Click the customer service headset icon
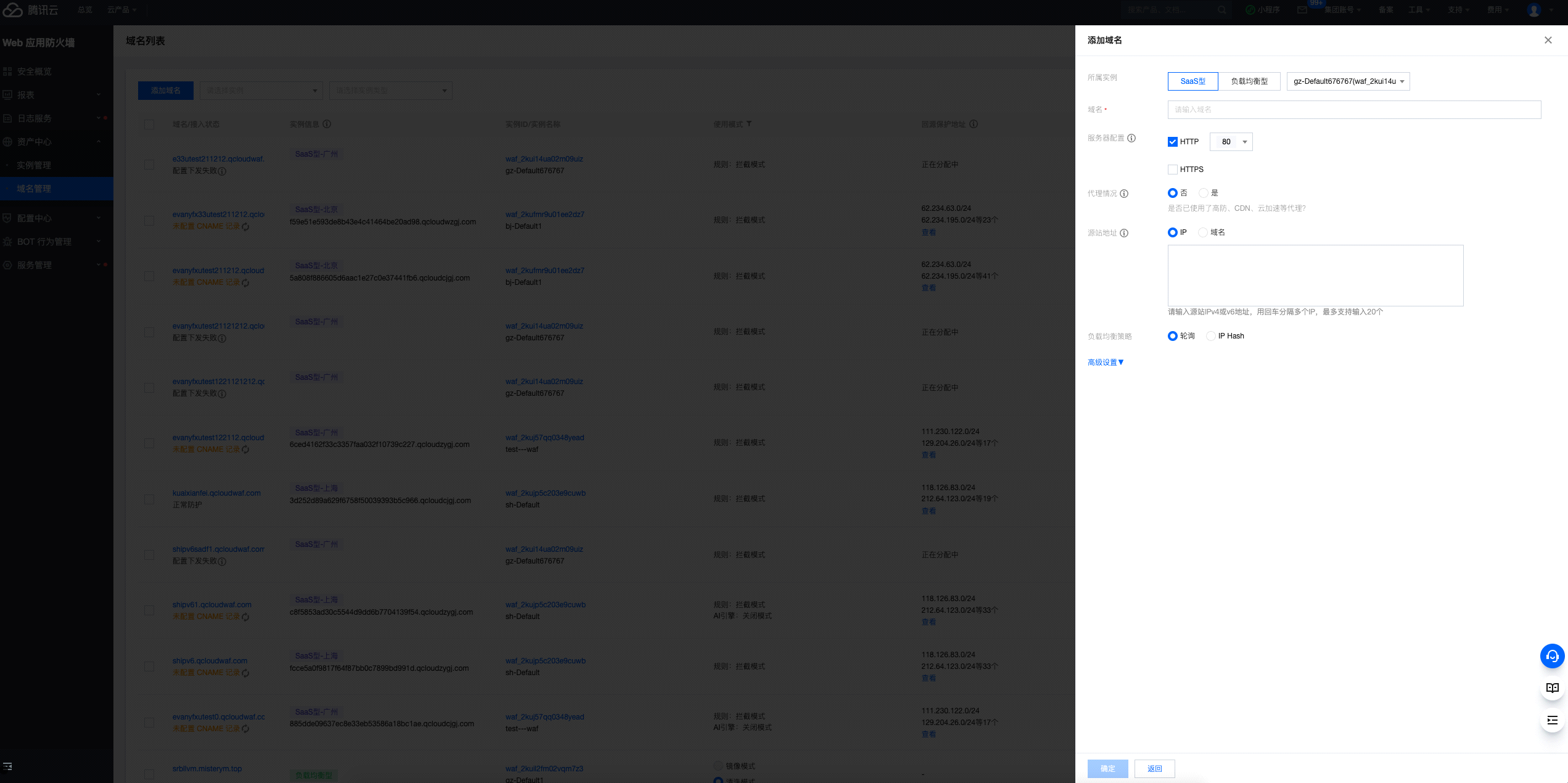 1552,656
